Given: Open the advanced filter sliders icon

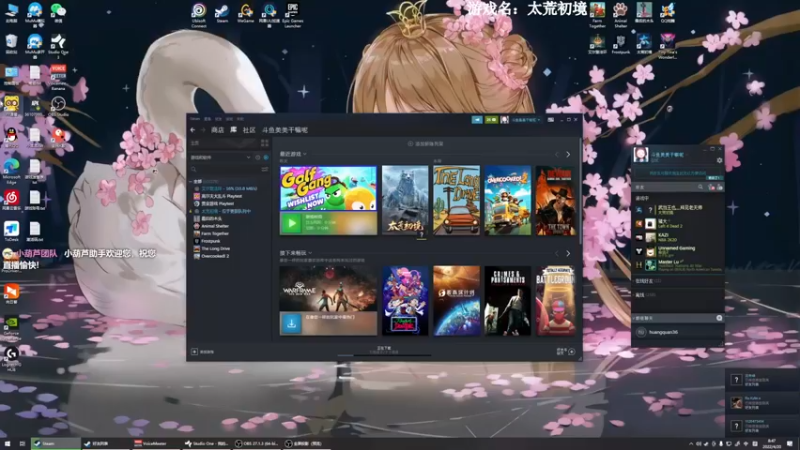Looking at the screenshot, I should point(265,169).
